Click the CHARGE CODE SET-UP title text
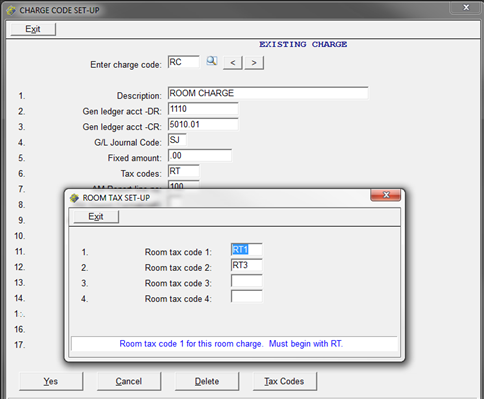 (x=59, y=10)
